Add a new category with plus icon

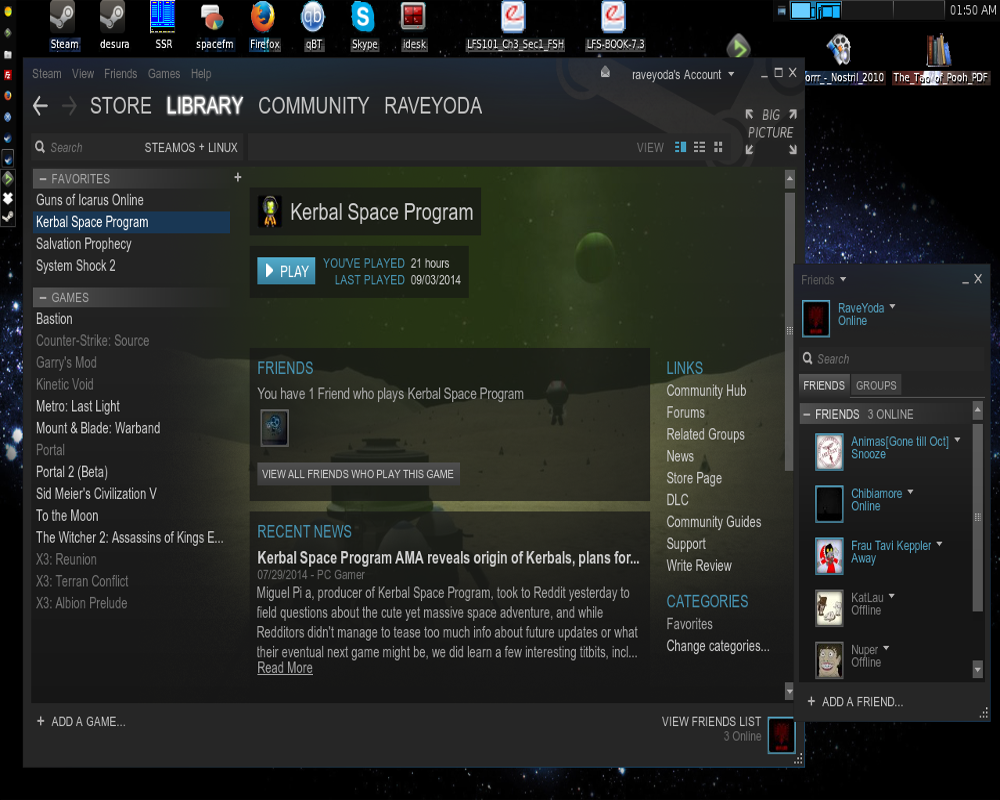point(238,177)
